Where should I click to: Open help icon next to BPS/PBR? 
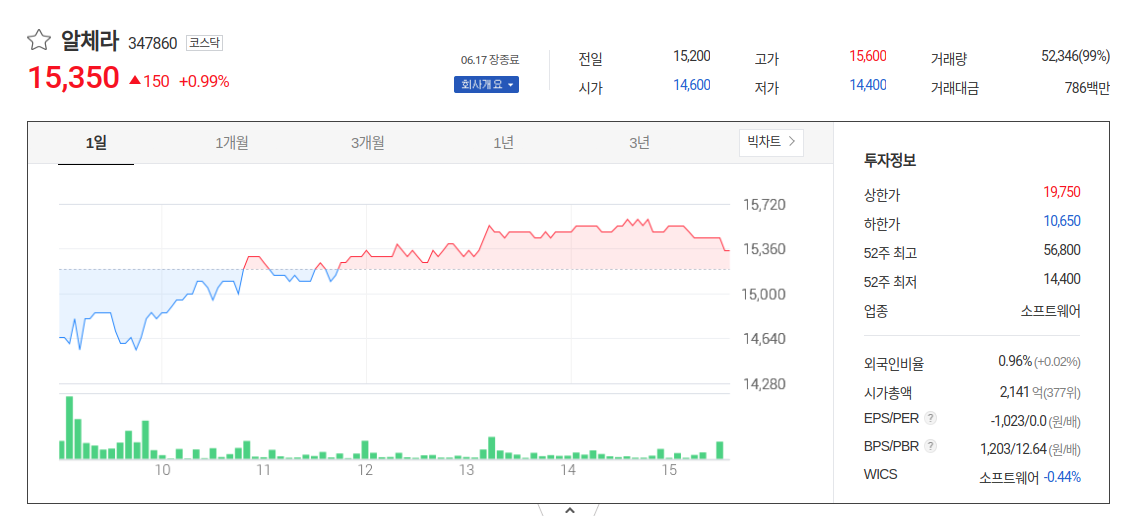click(931, 446)
